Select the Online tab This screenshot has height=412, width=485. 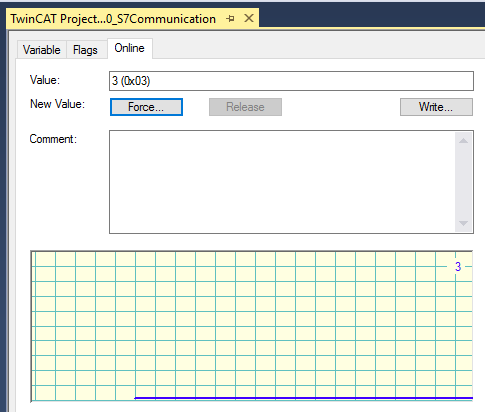(130, 48)
